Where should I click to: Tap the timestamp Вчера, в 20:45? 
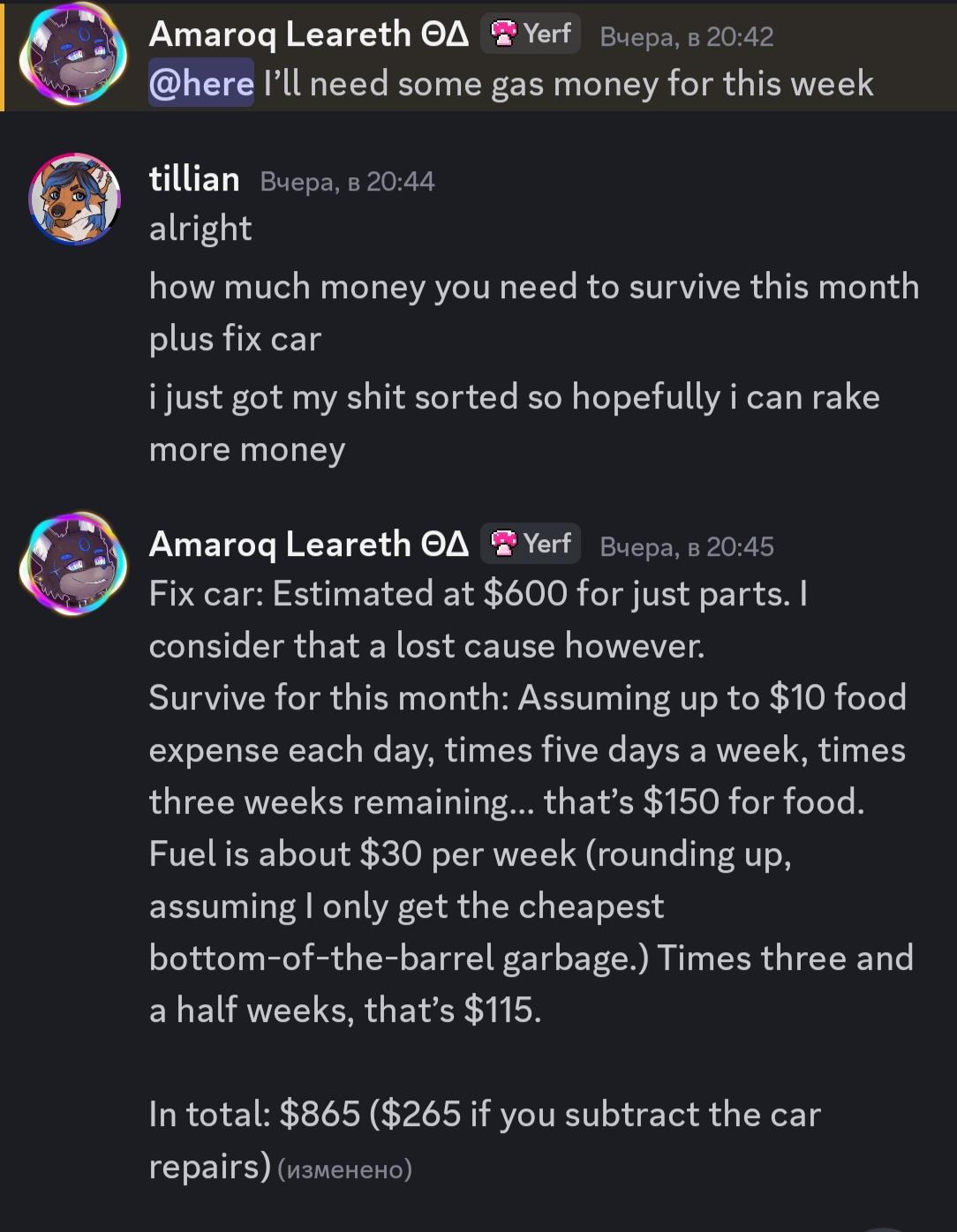(687, 546)
